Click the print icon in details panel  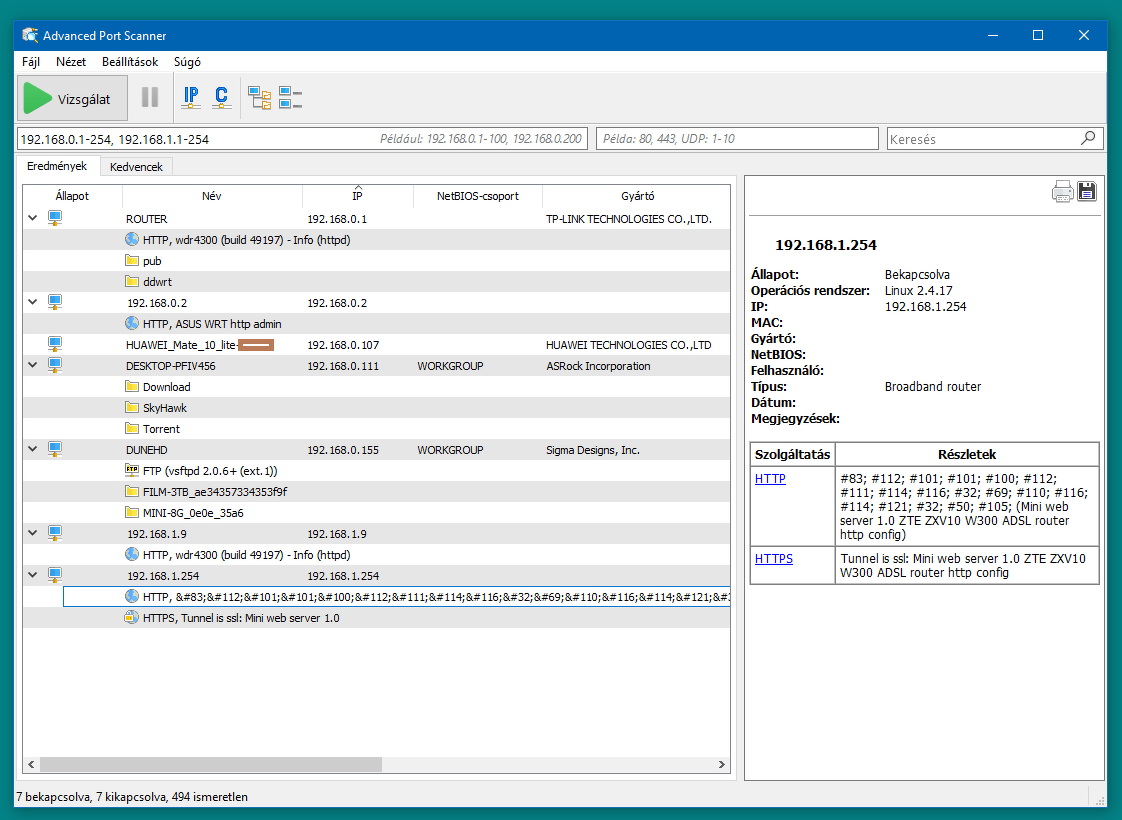(1063, 192)
